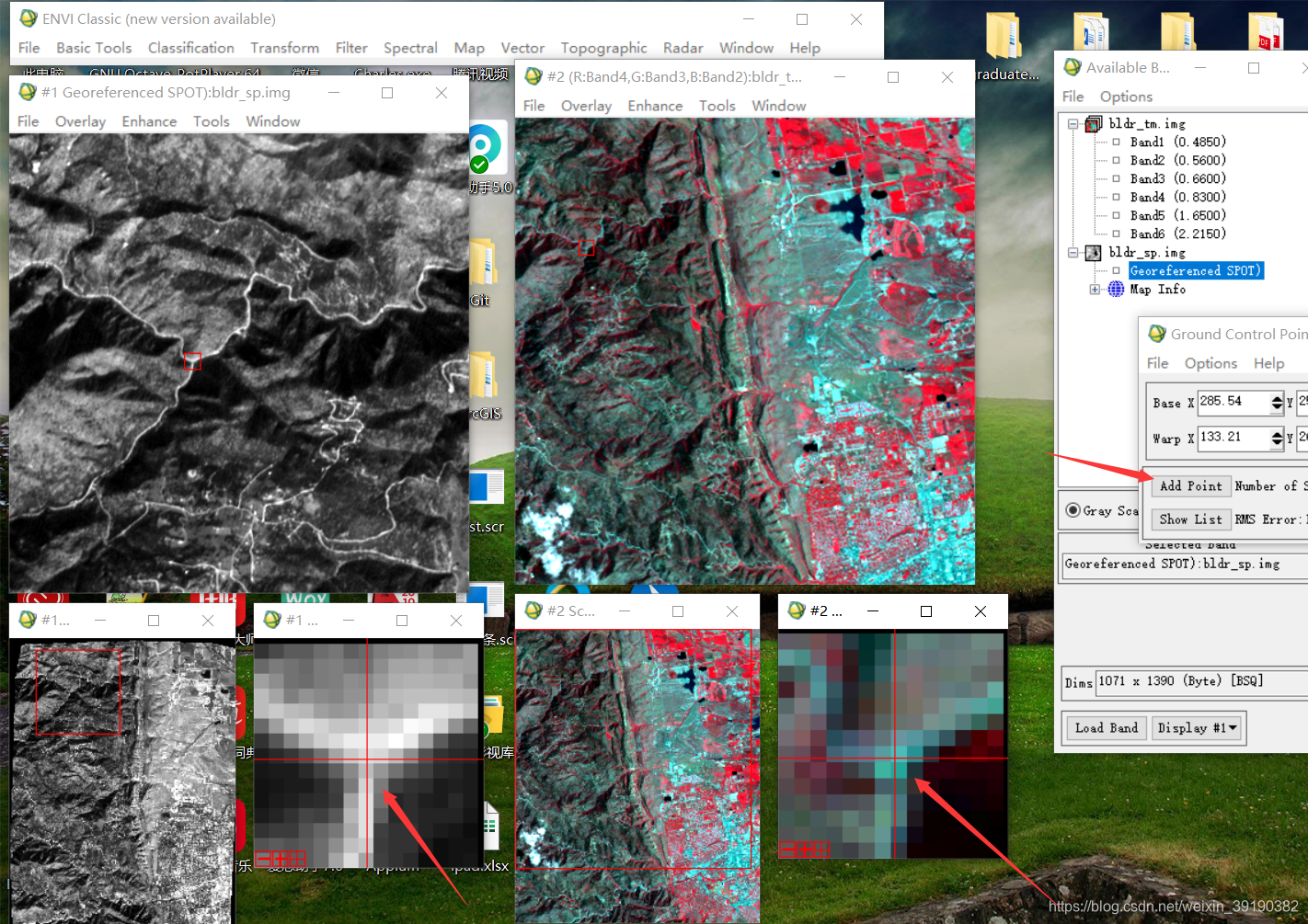
Task: Click red box in #1 scroll window
Action: tap(77, 691)
